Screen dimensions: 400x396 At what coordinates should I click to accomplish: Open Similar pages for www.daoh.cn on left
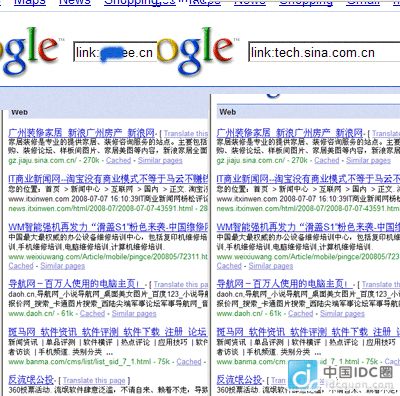coord(134,314)
